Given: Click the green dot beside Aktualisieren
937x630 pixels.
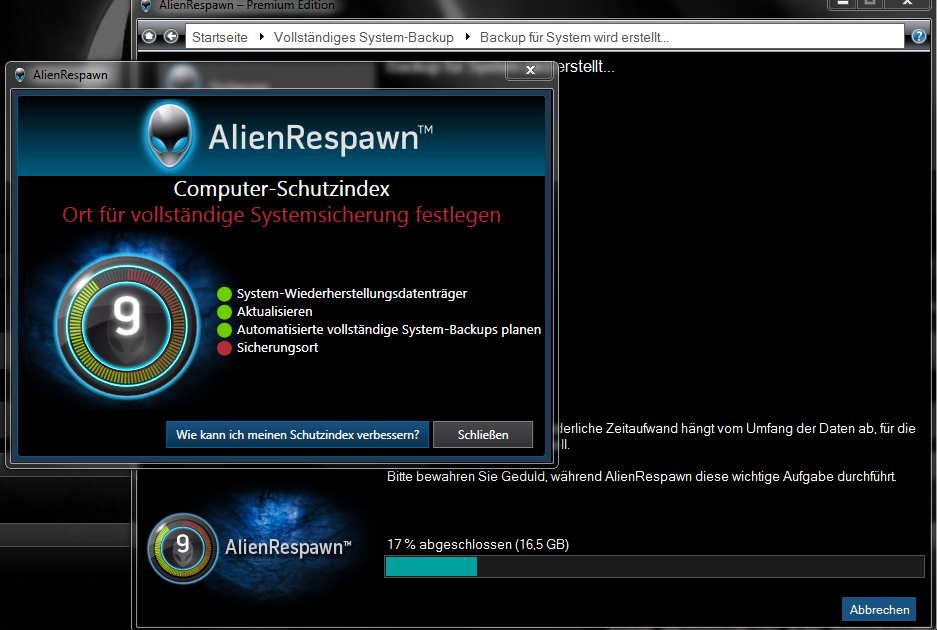Looking at the screenshot, I should pyautogui.click(x=224, y=312).
